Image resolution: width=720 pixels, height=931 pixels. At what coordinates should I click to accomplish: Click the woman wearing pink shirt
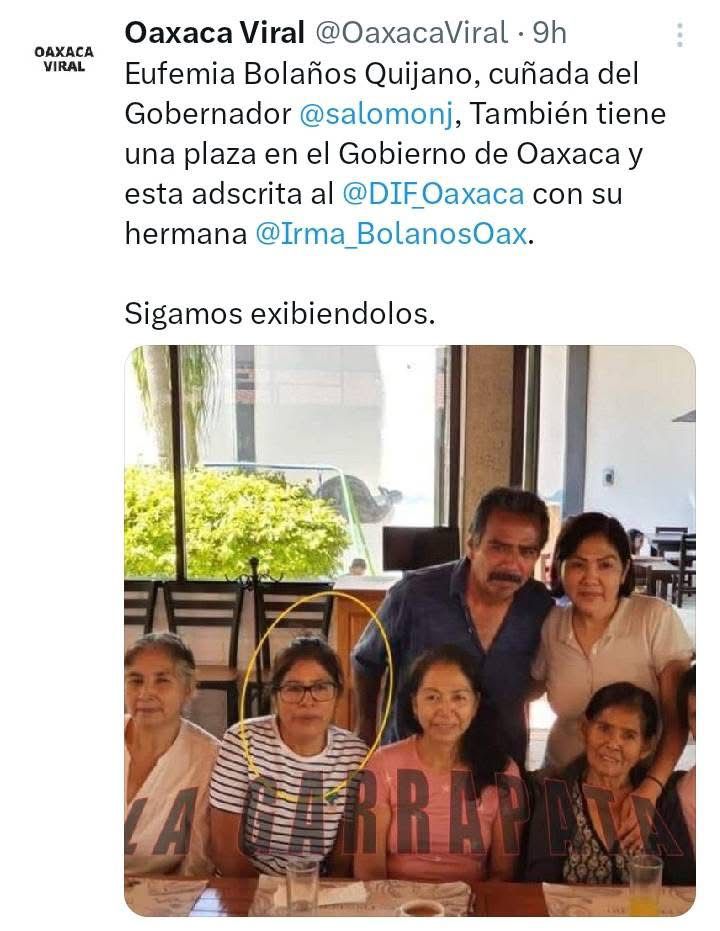tap(440, 766)
